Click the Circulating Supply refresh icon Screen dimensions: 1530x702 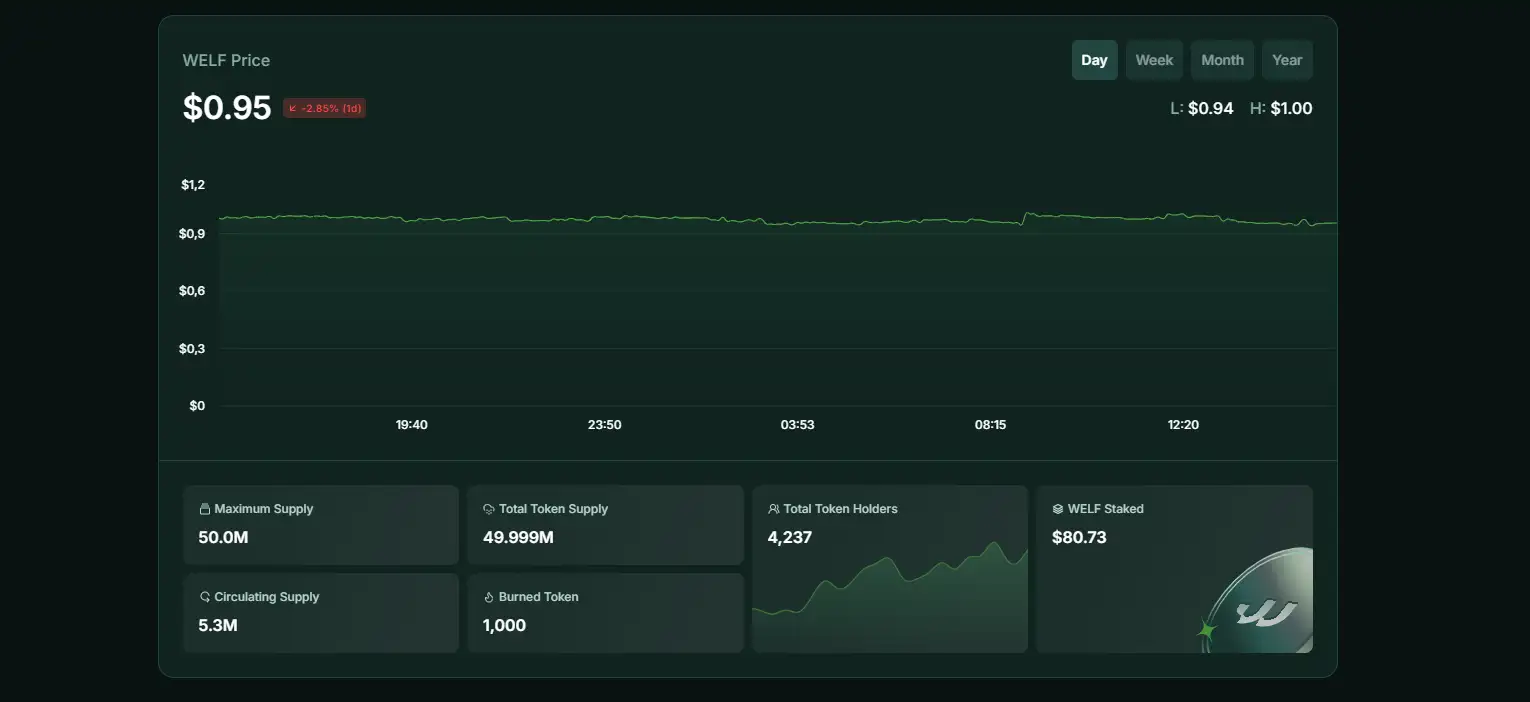[x=205, y=597]
